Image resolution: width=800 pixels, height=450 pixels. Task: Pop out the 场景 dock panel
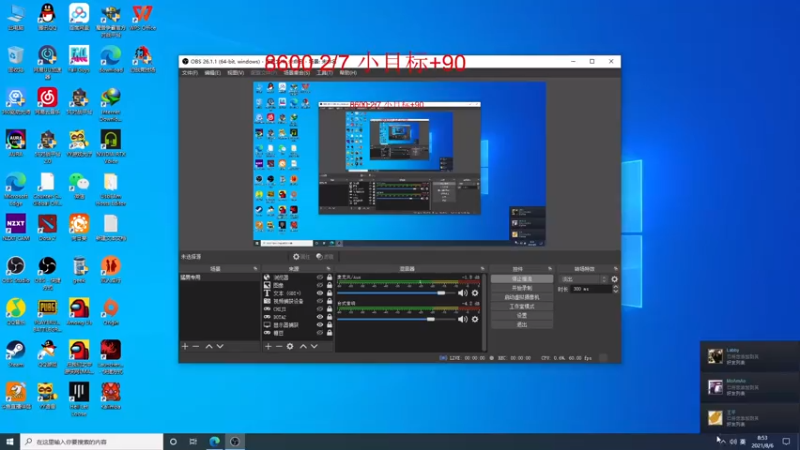(x=255, y=269)
